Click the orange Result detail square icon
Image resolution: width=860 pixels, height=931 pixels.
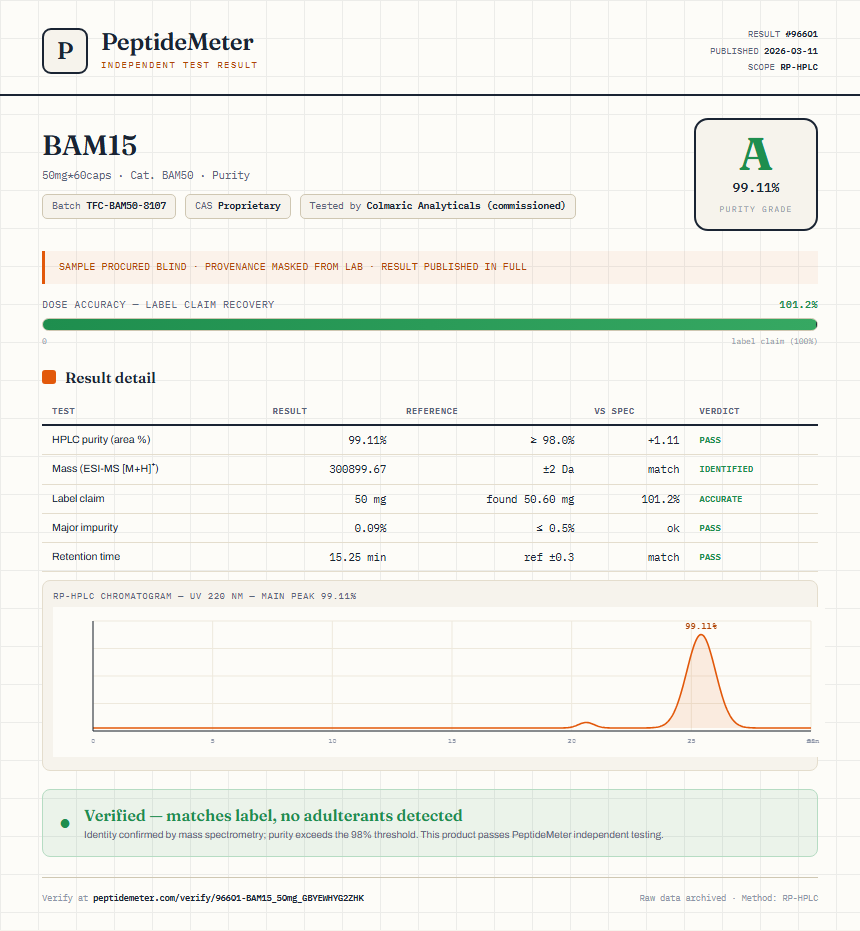[49, 377]
